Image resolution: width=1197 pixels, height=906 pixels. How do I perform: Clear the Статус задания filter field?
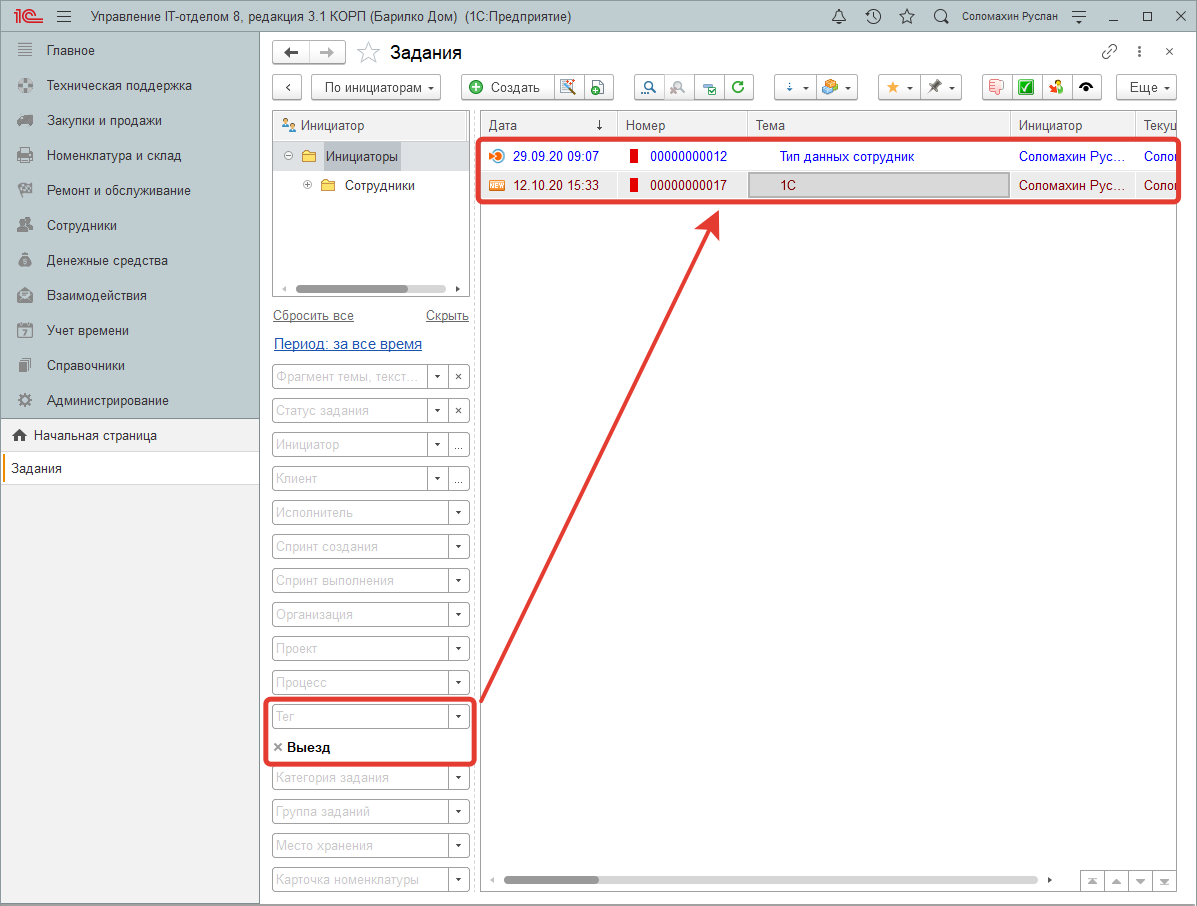[x=459, y=411]
